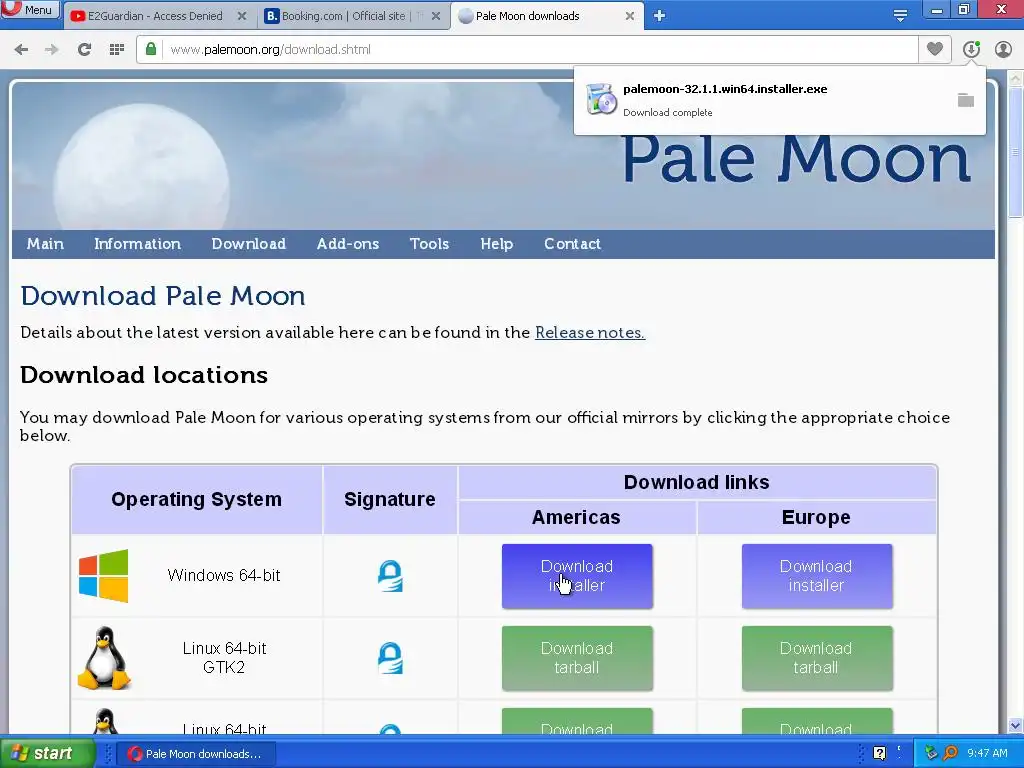Open downloaded palemoon installer exe file
Image resolution: width=1024 pixels, height=768 pixels.
pyautogui.click(x=725, y=89)
